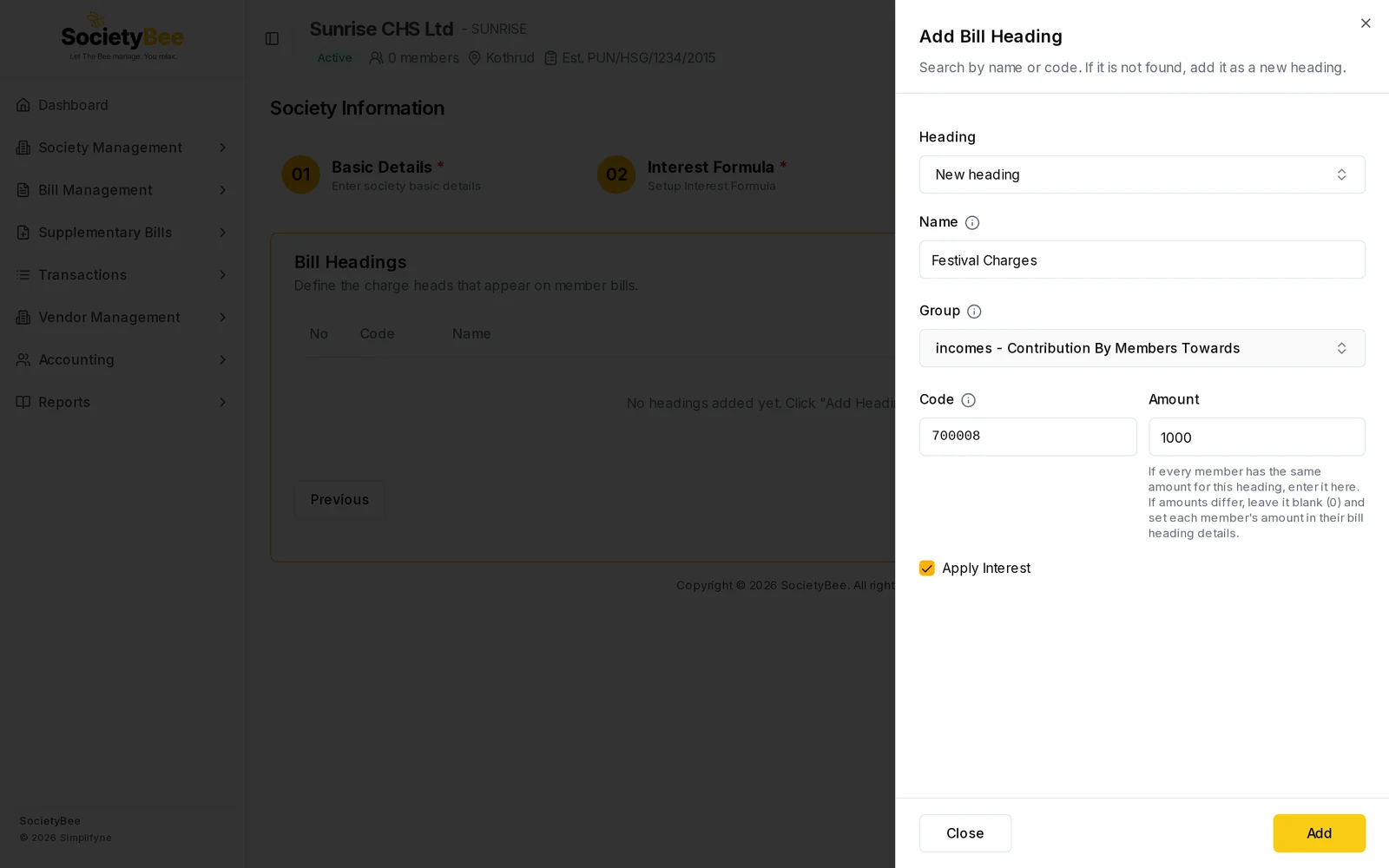This screenshot has width=1389, height=868.
Task: Open Transactions in the sidebar menu
Action: pos(122,275)
